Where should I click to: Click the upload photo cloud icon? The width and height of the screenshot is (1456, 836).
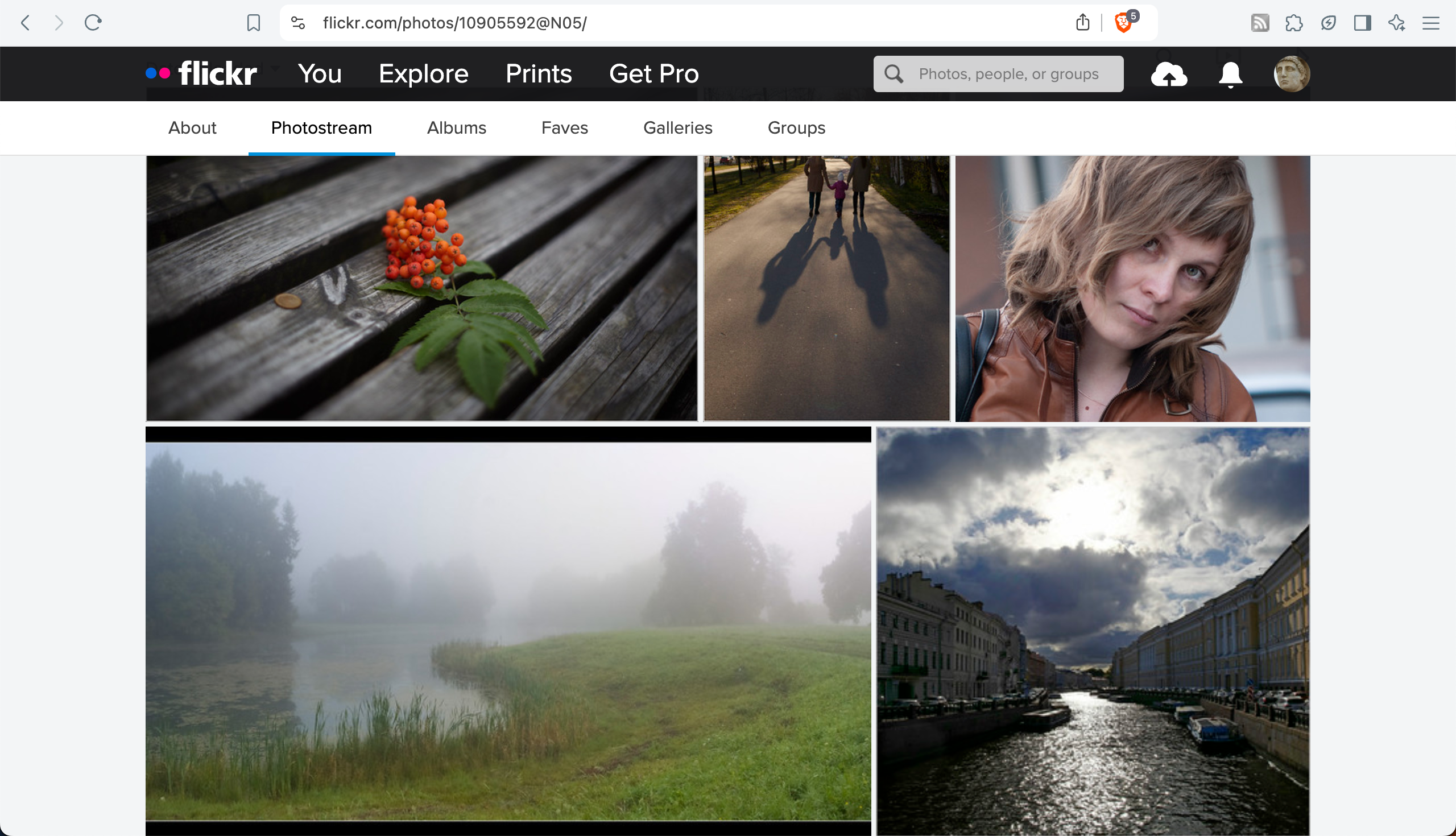coord(1169,74)
